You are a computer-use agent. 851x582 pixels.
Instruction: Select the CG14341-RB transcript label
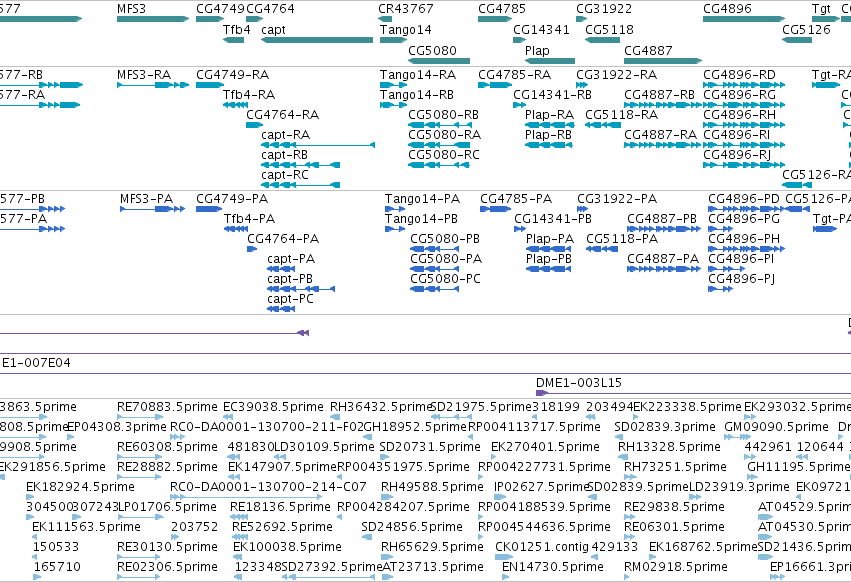click(x=552, y=94)
